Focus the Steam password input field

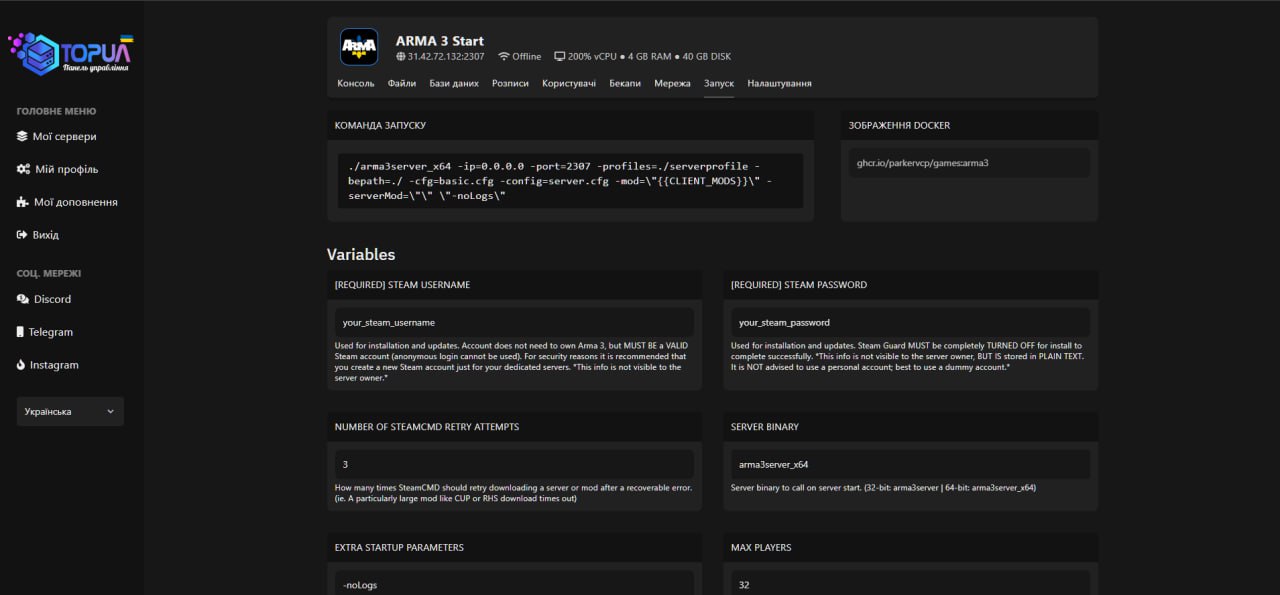coord(910,323)
